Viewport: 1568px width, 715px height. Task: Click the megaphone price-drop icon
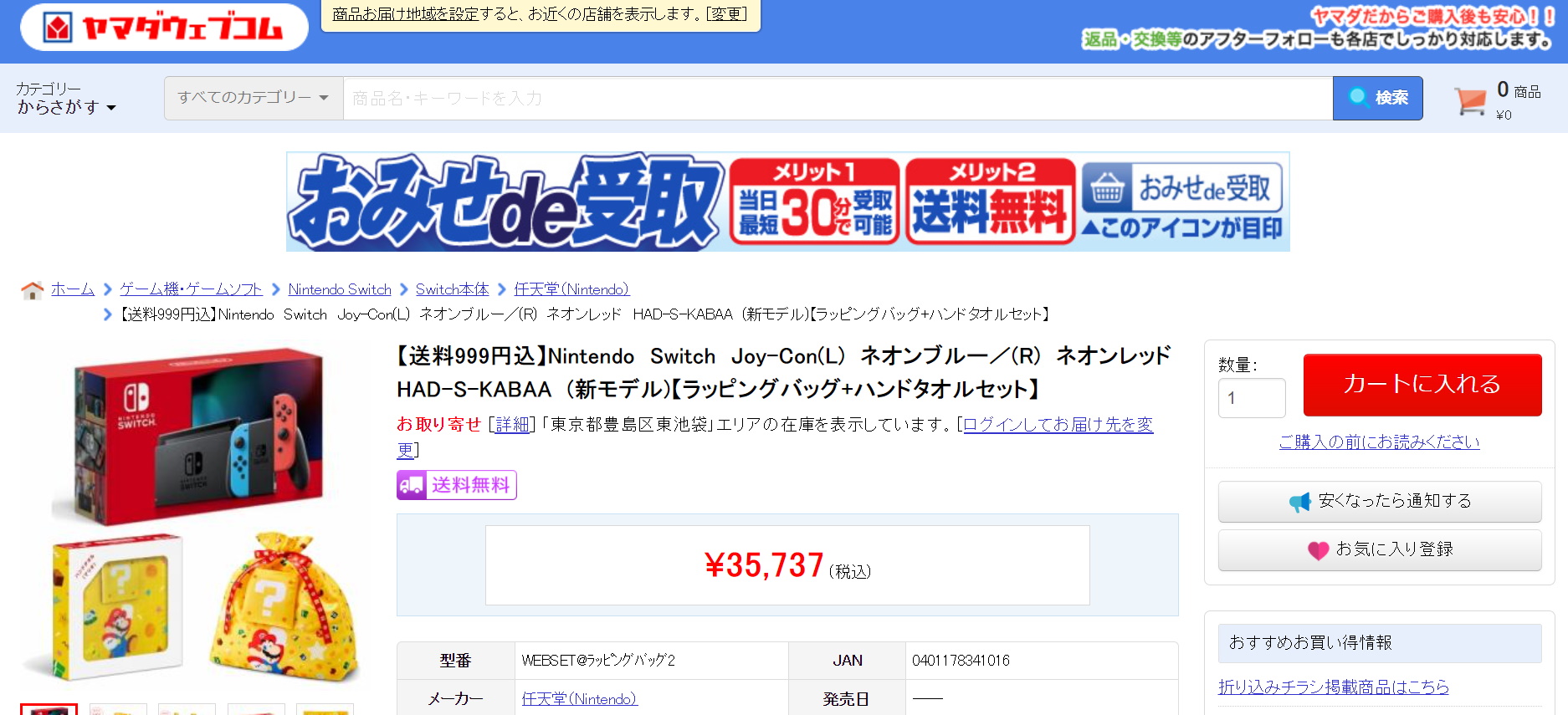pyautogui.click(x=1299, y=502)
